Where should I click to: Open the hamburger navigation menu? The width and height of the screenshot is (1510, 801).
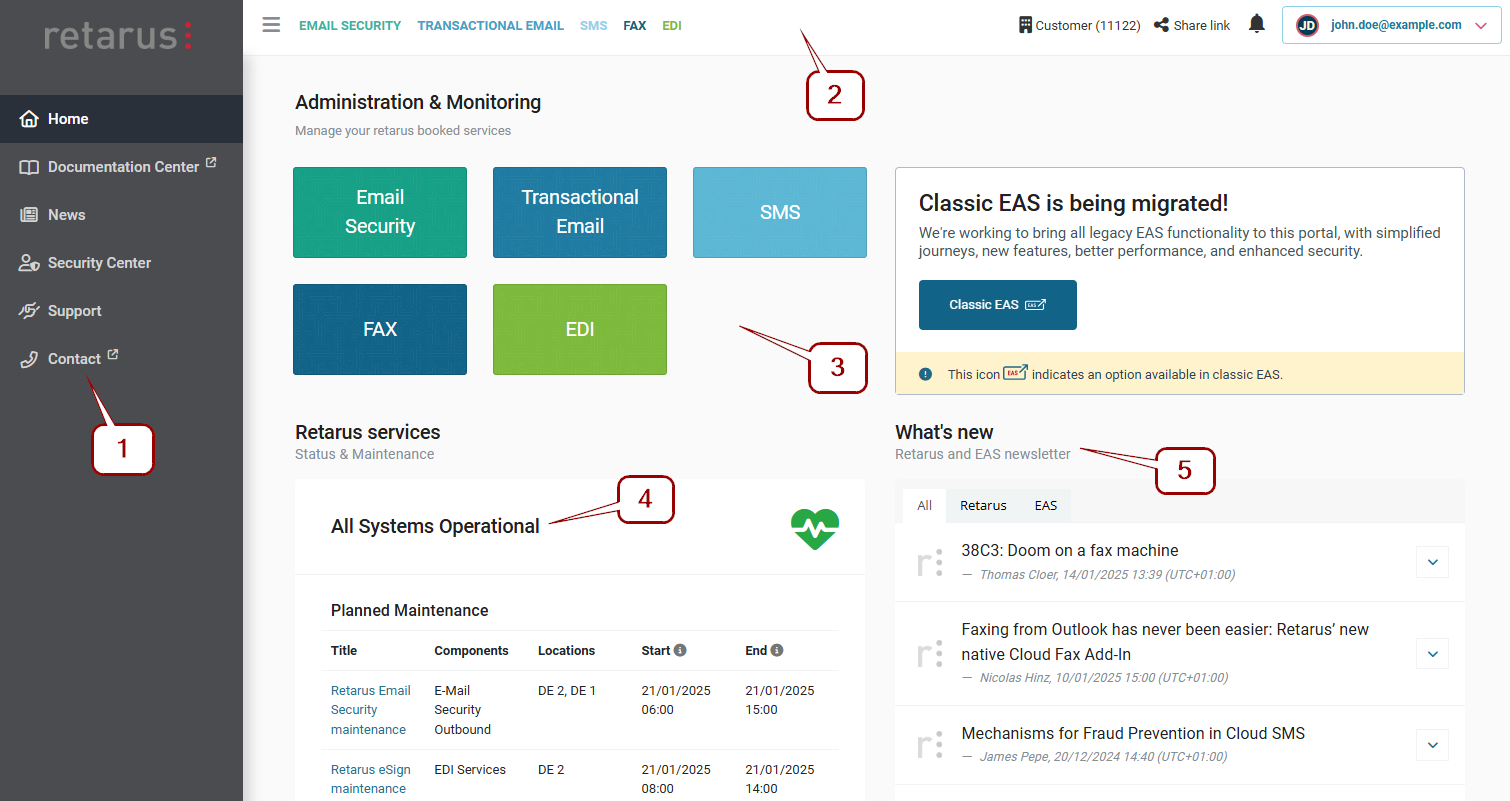click(271, 25)
